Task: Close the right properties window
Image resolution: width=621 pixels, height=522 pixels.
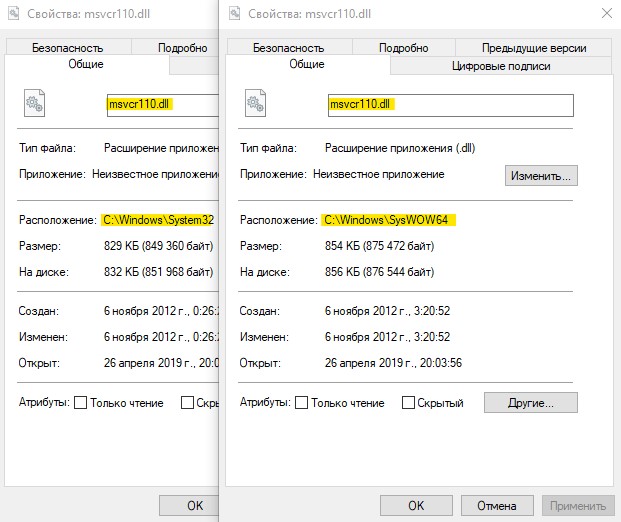Action: (607, 13)
